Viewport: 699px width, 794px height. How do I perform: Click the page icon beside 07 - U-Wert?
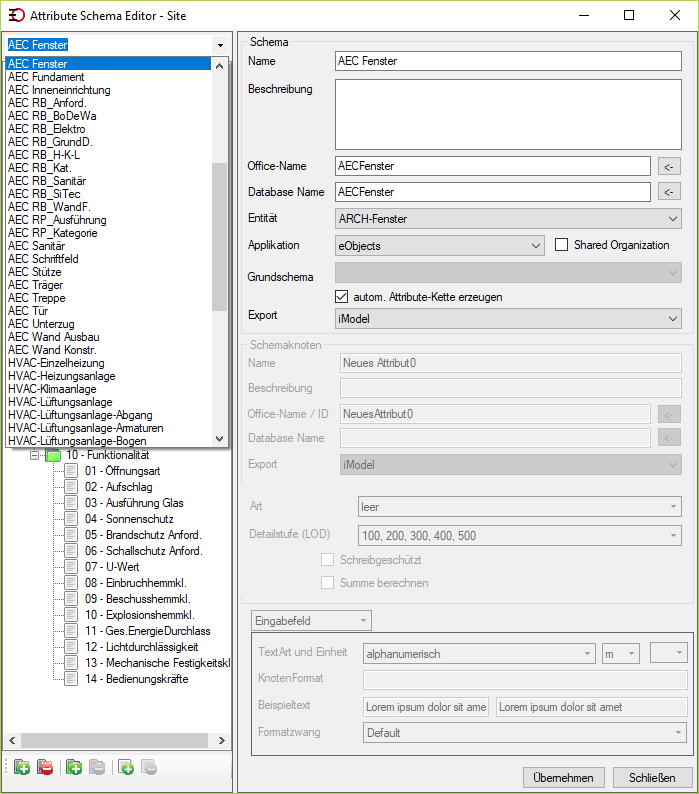(71, 567)
